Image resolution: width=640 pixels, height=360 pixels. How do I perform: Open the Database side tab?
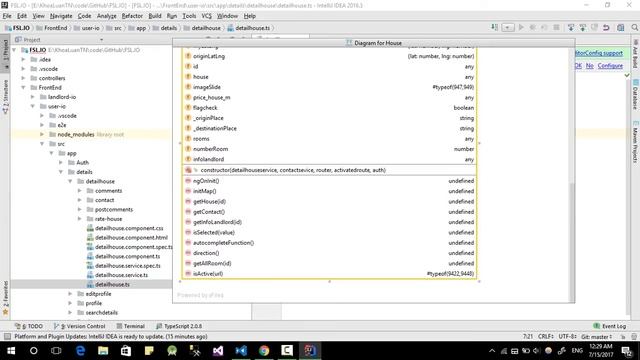[636, 94]
